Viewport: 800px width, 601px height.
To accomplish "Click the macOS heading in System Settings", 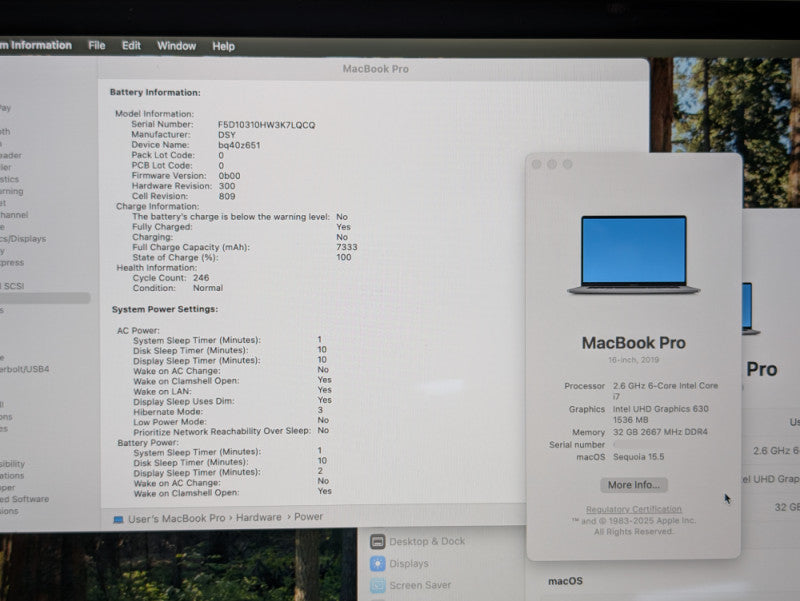I will (565, 581).
